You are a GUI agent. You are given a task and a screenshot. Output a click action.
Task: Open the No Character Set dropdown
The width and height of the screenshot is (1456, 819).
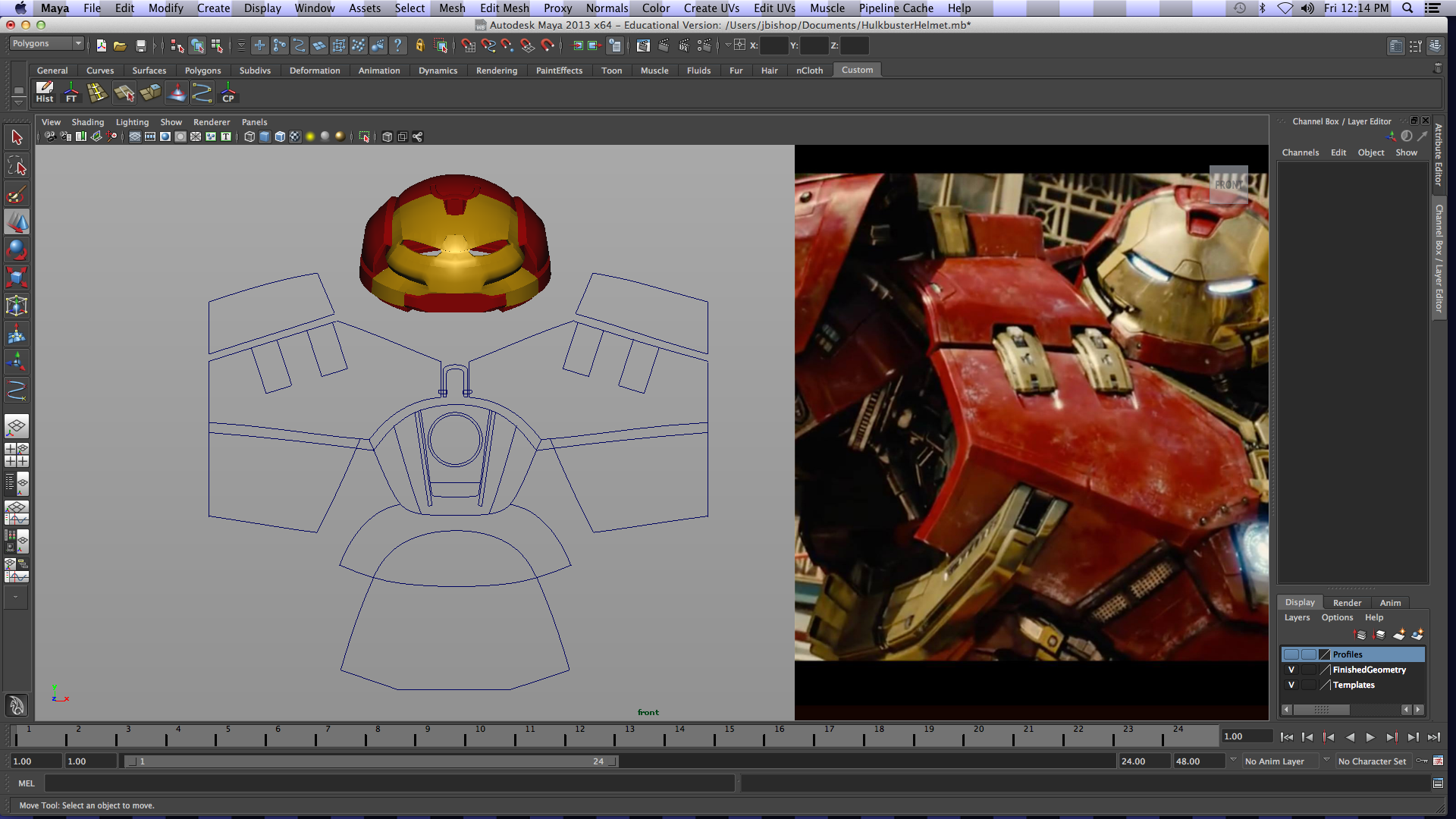[x=1373, y=761]
